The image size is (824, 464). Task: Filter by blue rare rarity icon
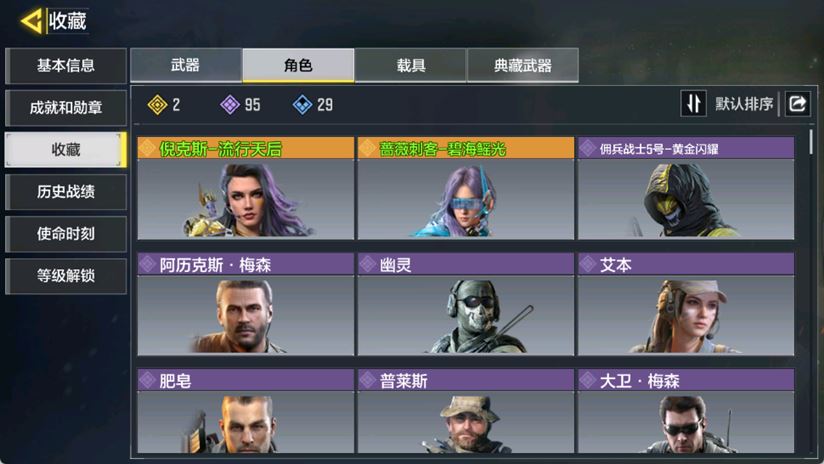tap(302, 105)
